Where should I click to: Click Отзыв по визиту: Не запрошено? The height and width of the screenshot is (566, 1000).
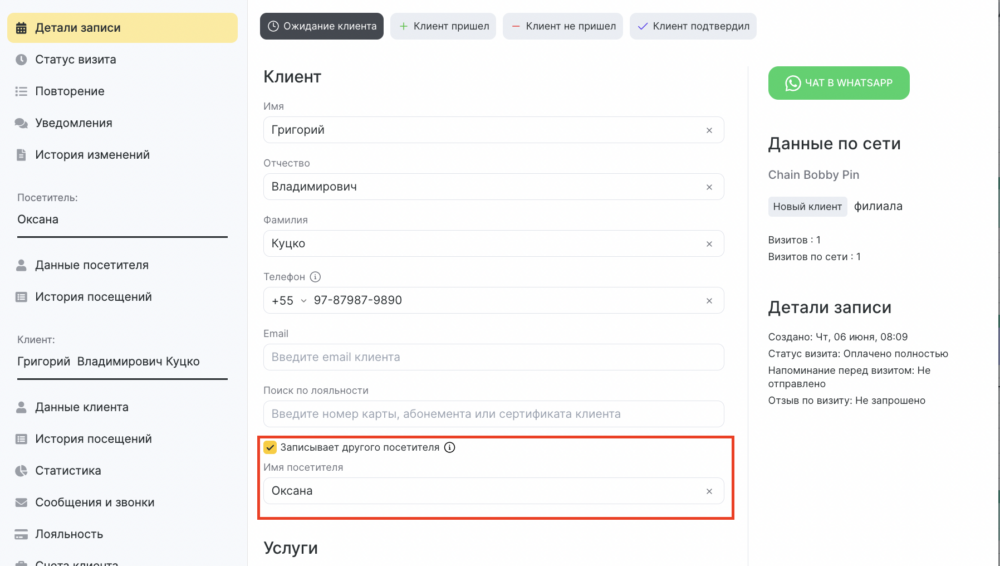(847, 401)
